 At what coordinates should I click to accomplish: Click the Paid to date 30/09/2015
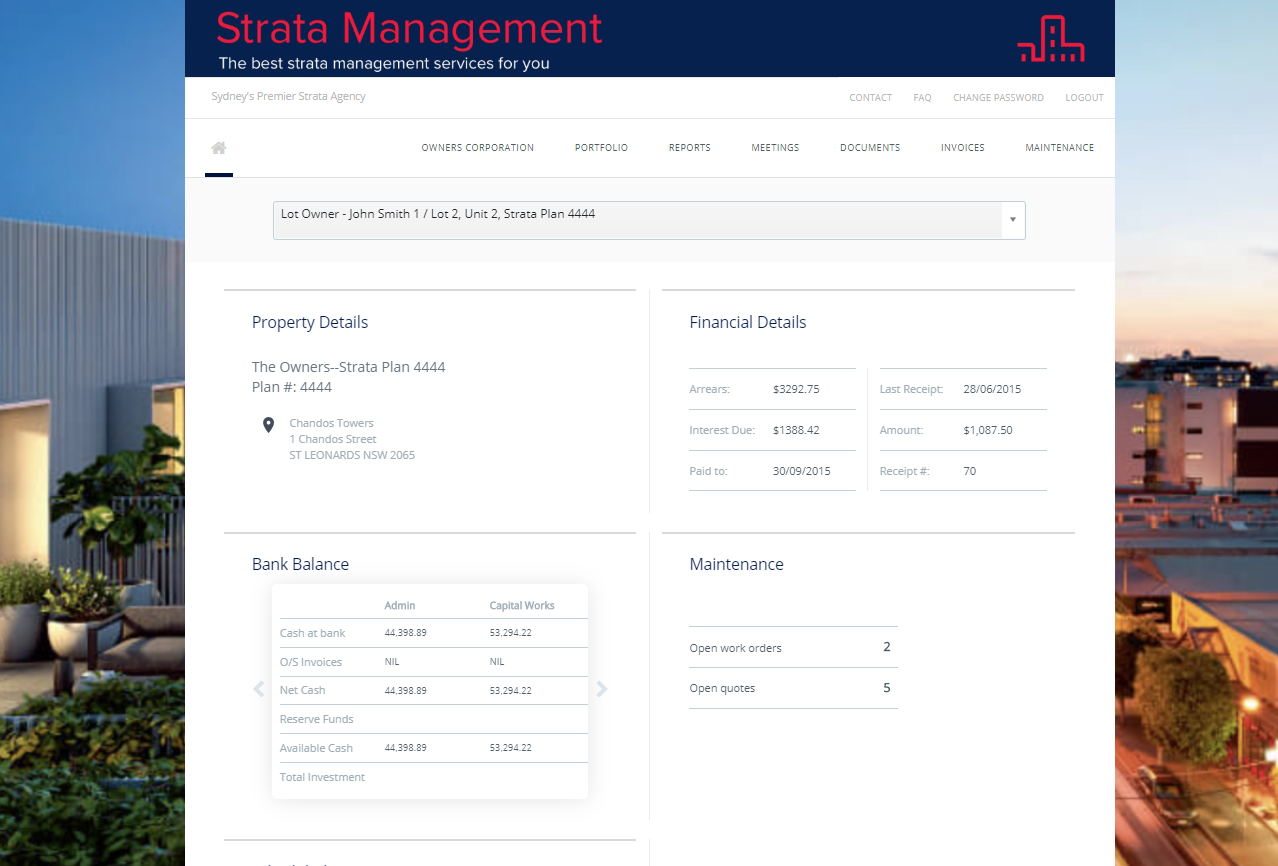(802, 471)
